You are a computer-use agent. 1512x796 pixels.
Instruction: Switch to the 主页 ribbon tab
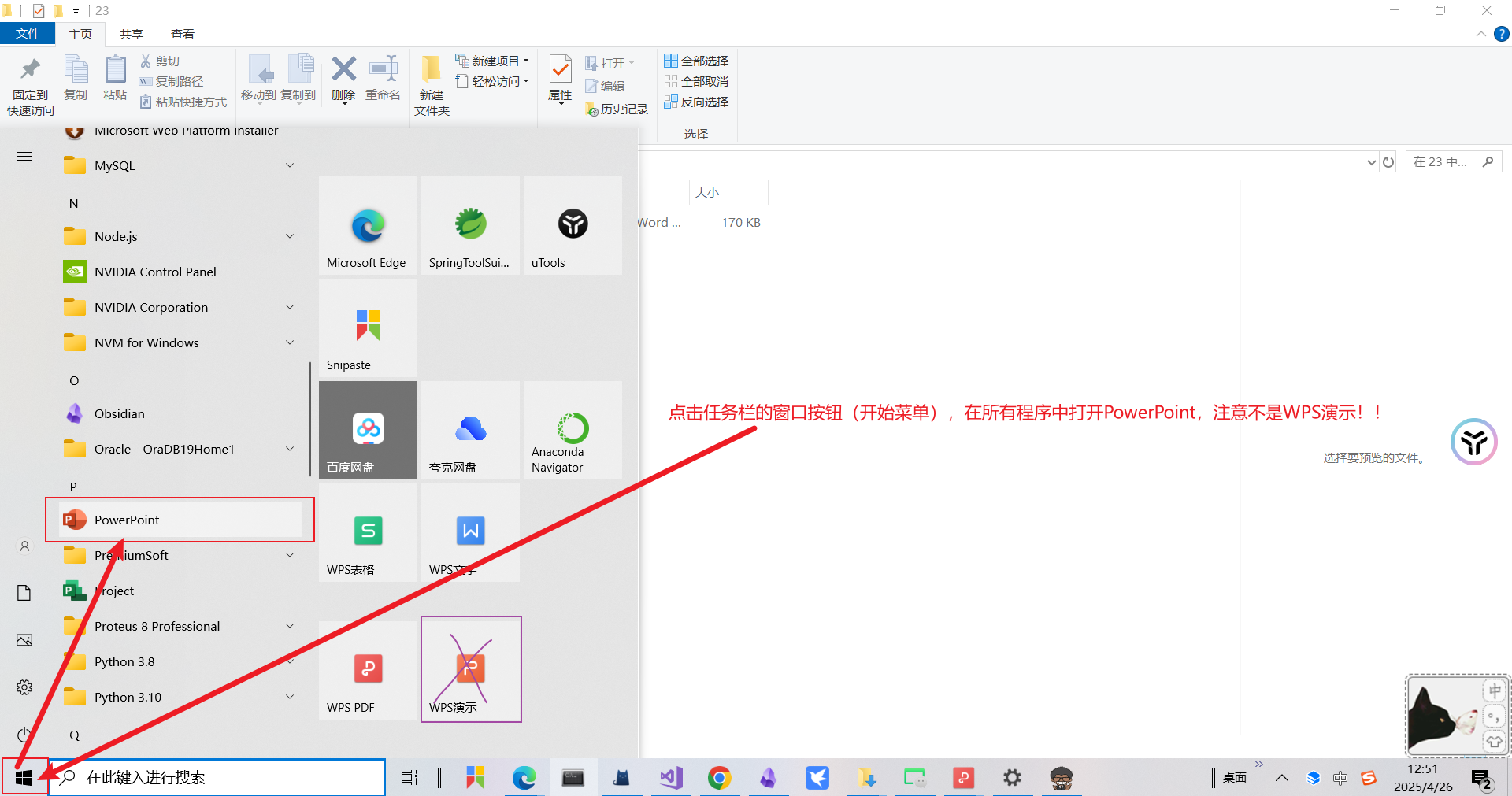tap(80, 34)
